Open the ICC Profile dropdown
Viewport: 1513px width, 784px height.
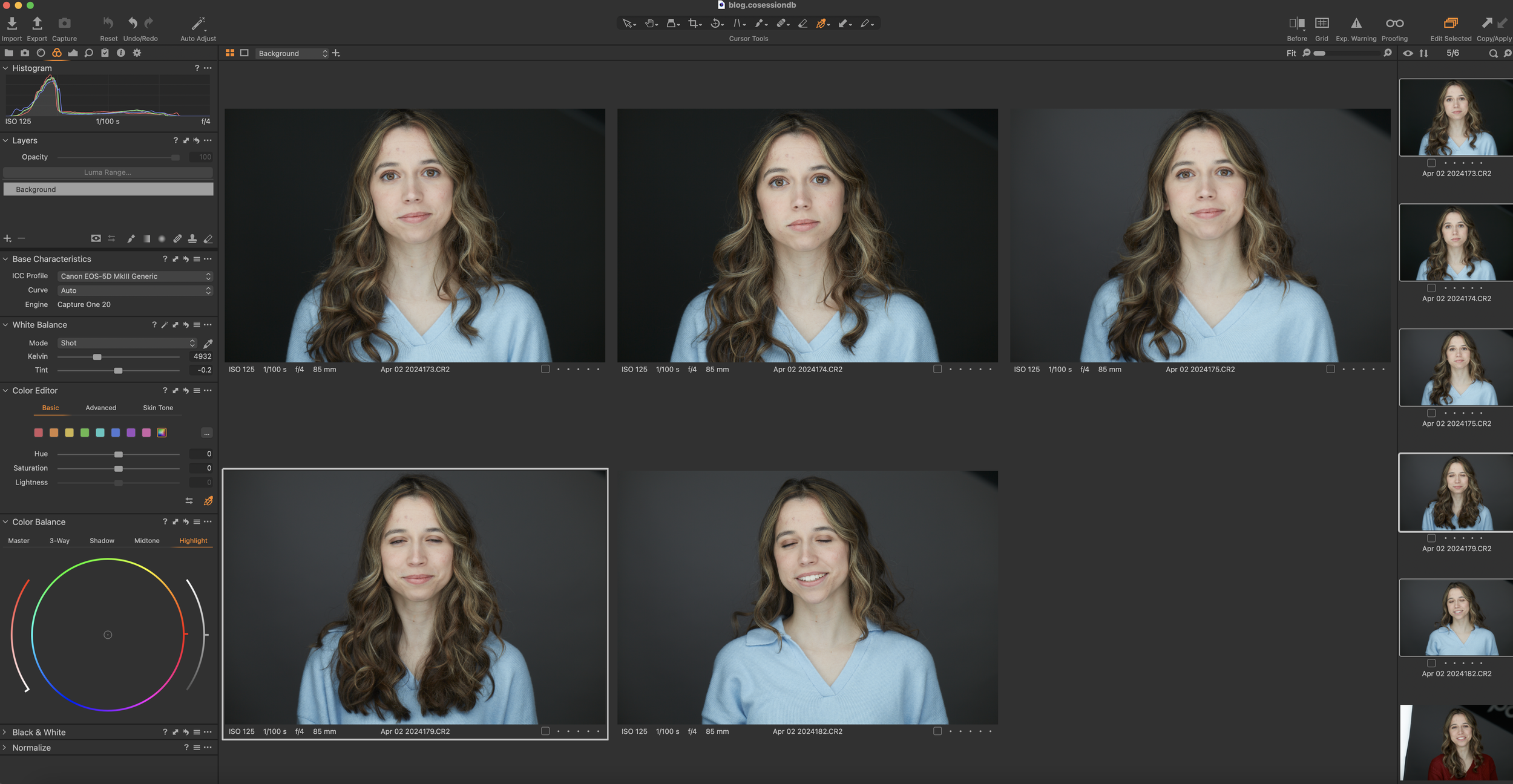tap(134, 276)
